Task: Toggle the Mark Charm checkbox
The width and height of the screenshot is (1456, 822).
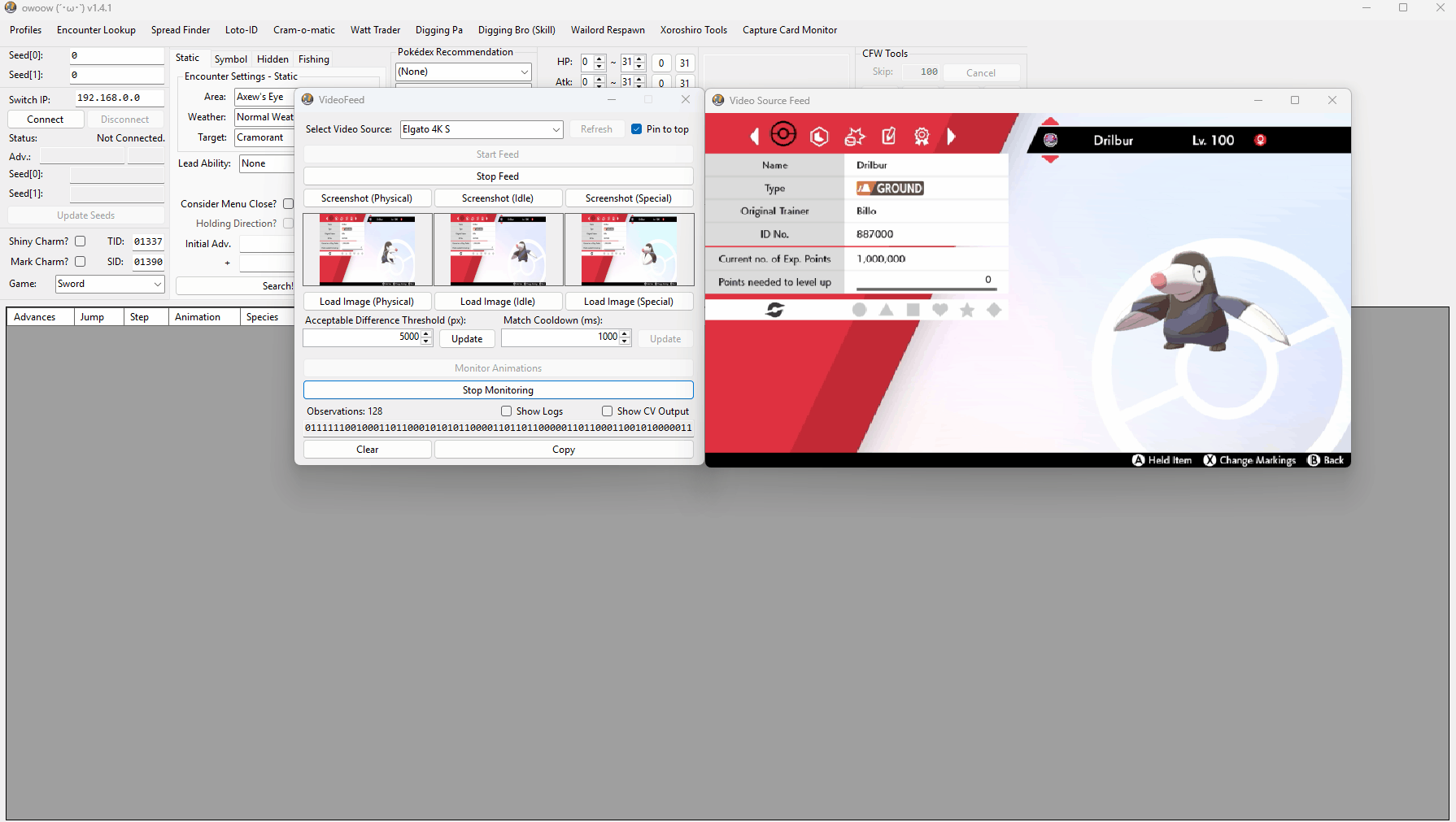Action: pos(80,262)
